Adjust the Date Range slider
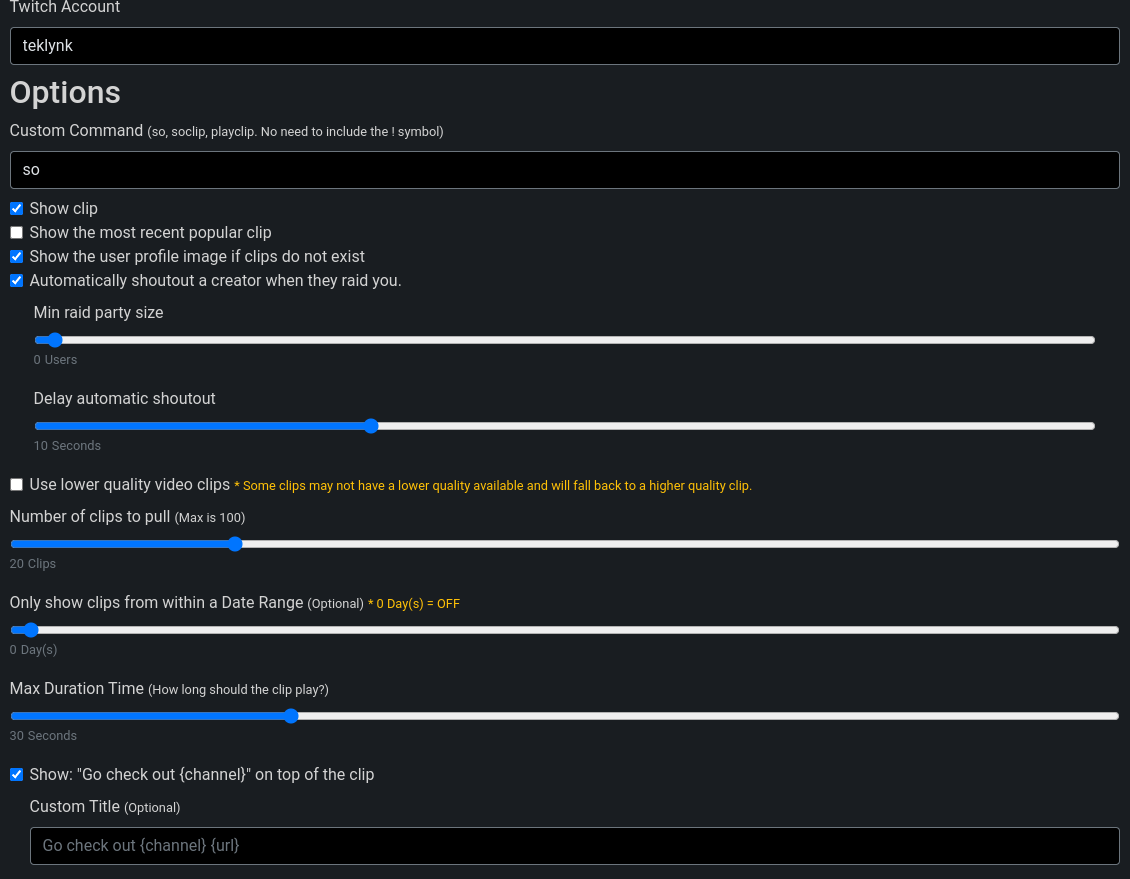Image resolution: width=1130 pixels, height=879 pixels. (29, 630)
